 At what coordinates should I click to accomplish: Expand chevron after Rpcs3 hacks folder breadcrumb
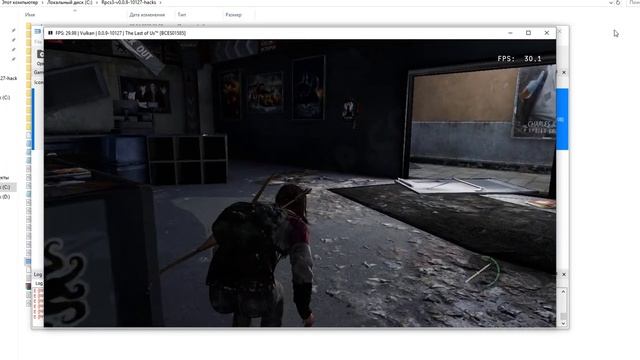coord(160,2)
